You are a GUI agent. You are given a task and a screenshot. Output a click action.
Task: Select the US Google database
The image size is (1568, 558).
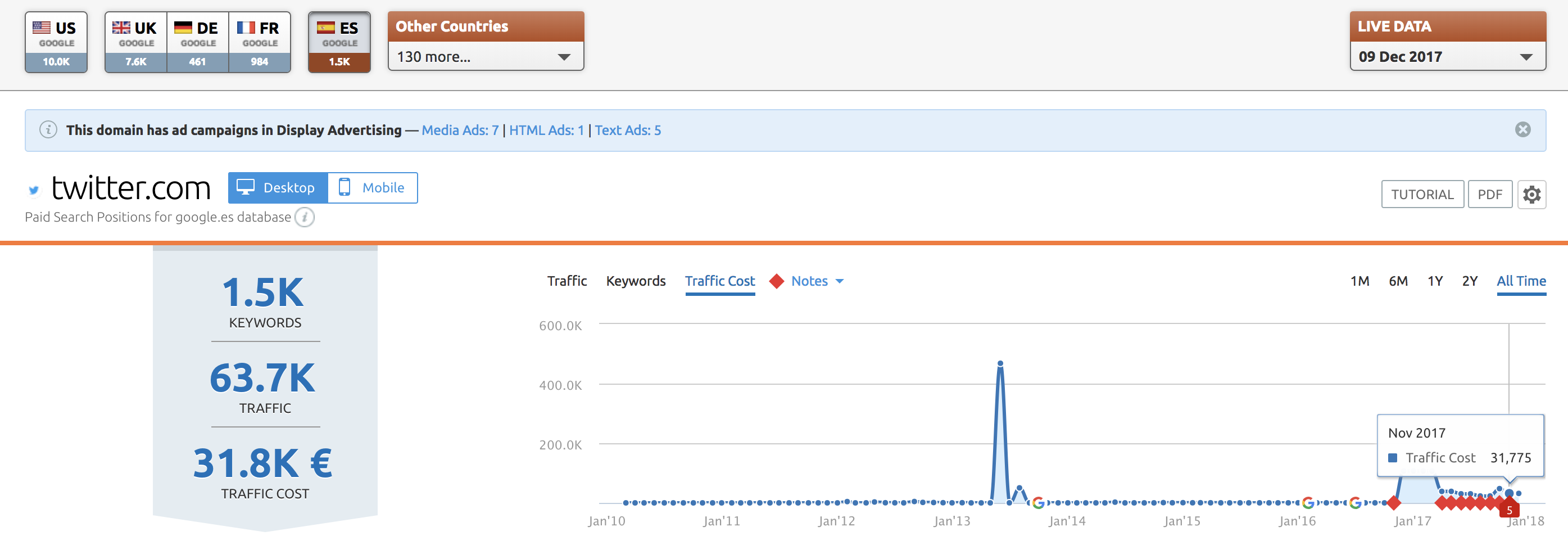click(x=56, y=42)
